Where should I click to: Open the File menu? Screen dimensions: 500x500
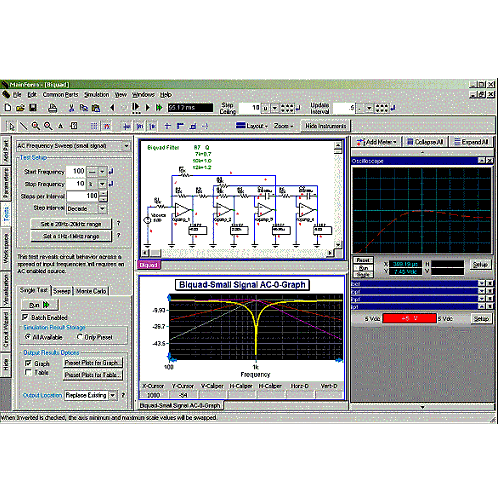(x=17, y=95)
